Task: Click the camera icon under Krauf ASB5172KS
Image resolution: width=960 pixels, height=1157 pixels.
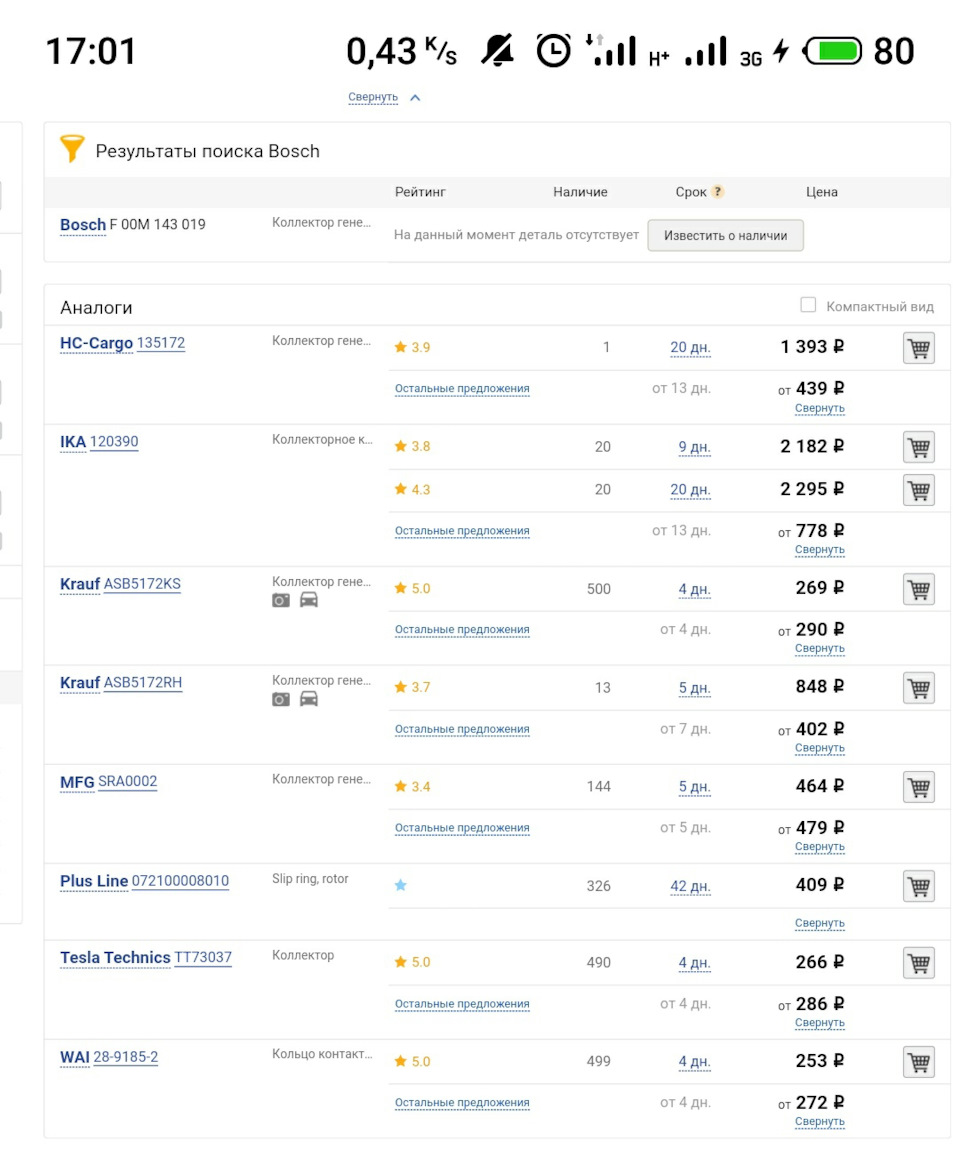Action: [281, 600]
